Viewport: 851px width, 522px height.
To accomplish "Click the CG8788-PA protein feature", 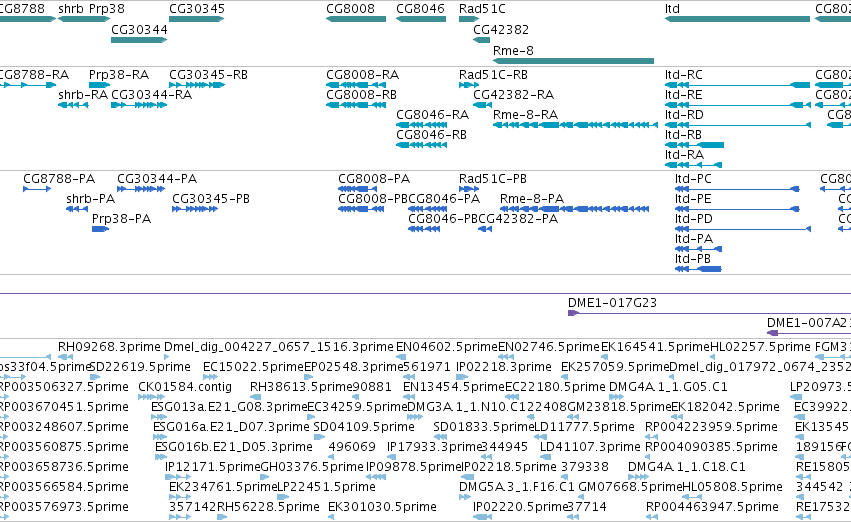I will coord(37,189).
